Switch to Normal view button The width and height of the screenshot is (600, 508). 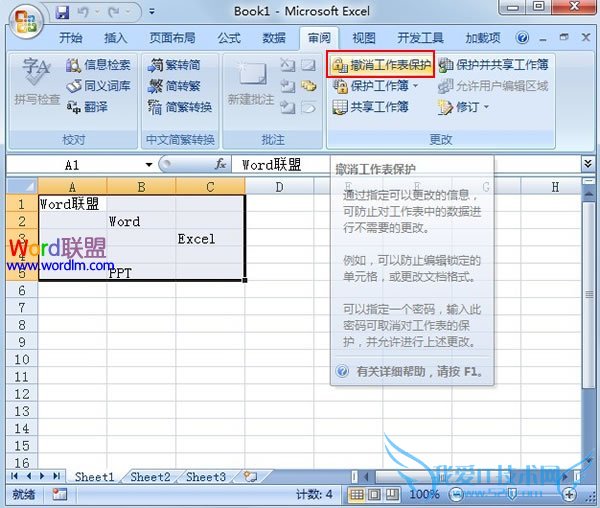click(x=356, y=495)
